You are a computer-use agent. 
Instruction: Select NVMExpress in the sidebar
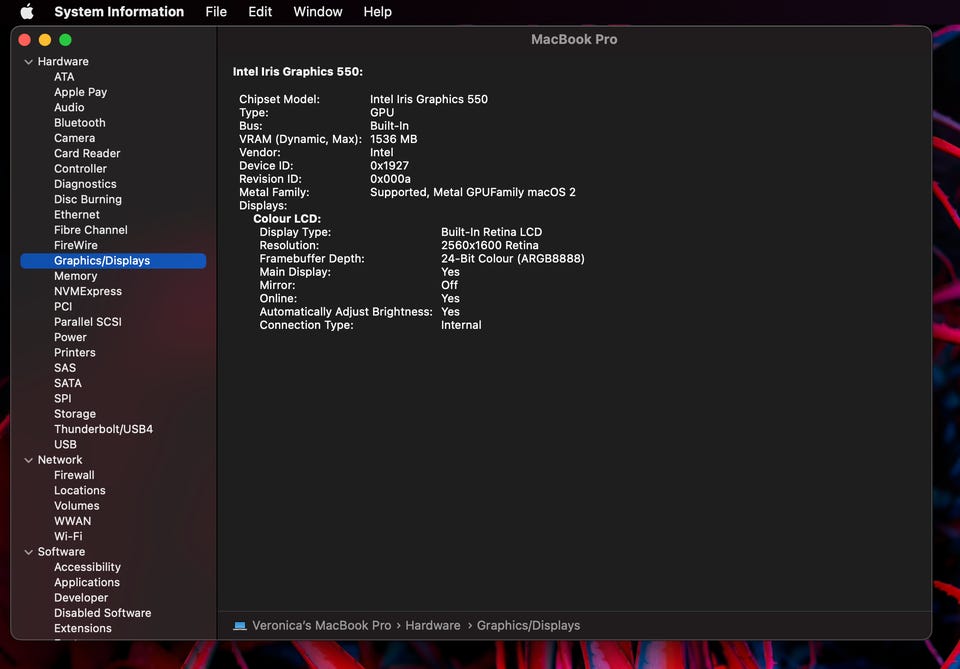tap(88, 291)
